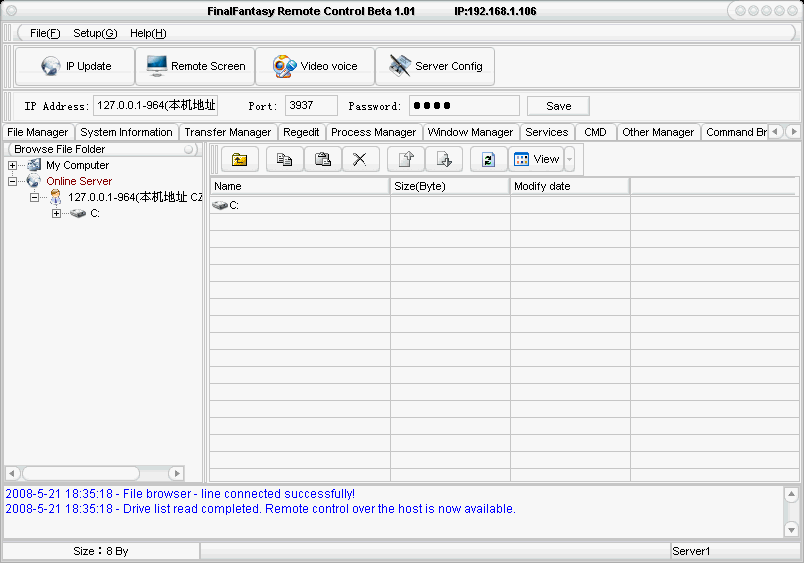Switch to the Process Manager tab
The height and width of the screenshot is (563, 804).
pos(373,132)
